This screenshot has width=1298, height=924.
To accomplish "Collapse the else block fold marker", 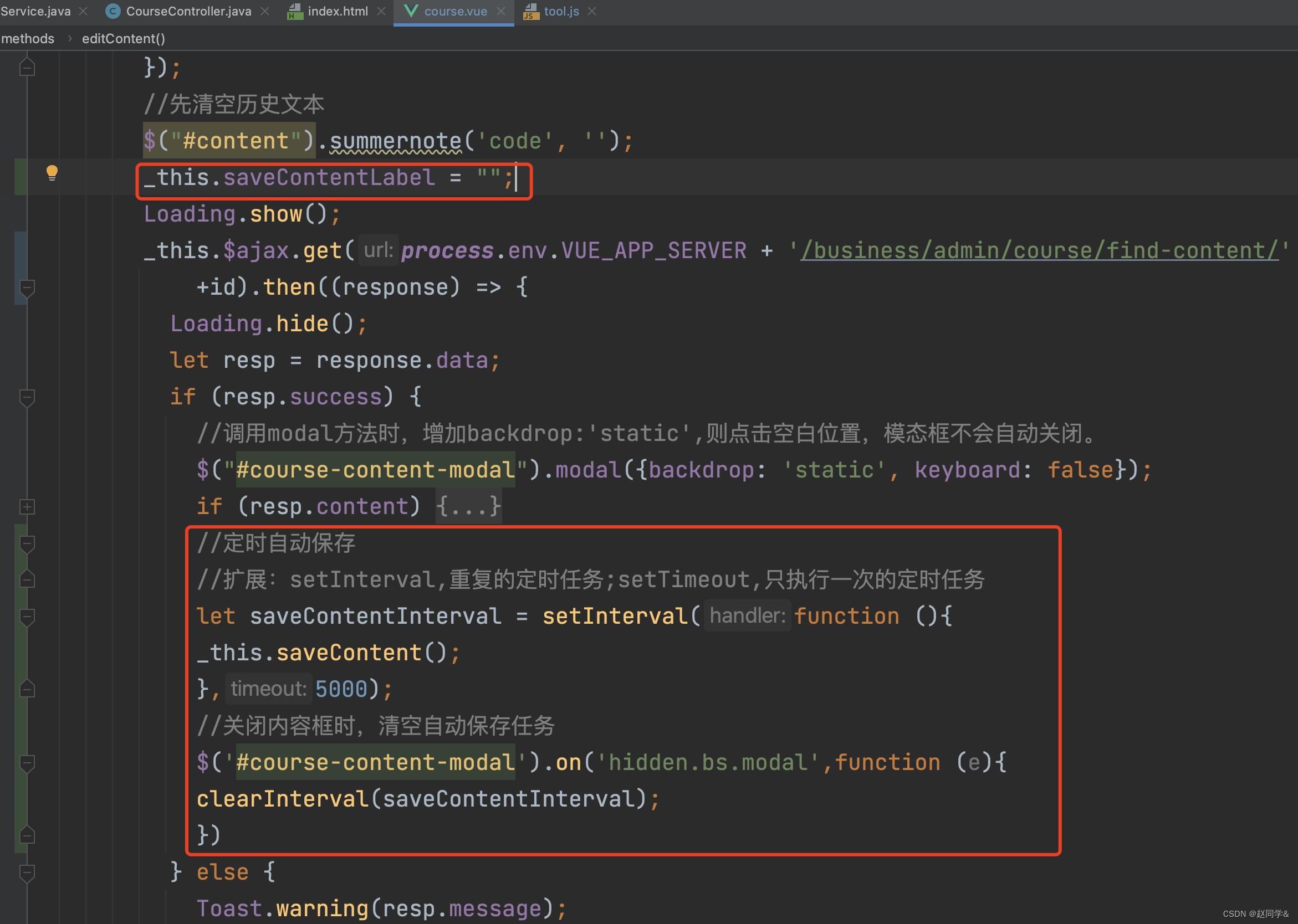I will [x=27, y=872].
